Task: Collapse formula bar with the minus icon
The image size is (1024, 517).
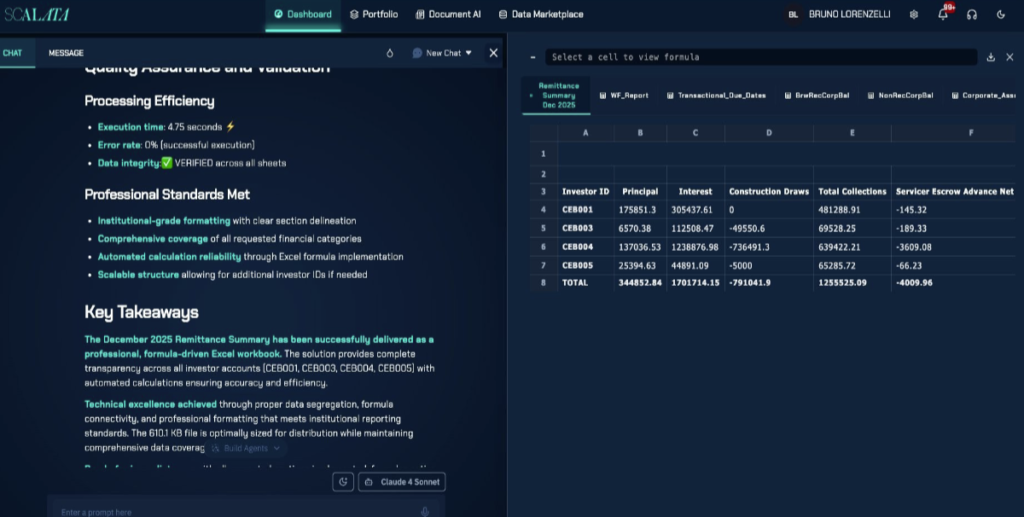Action: coord(533,58)
